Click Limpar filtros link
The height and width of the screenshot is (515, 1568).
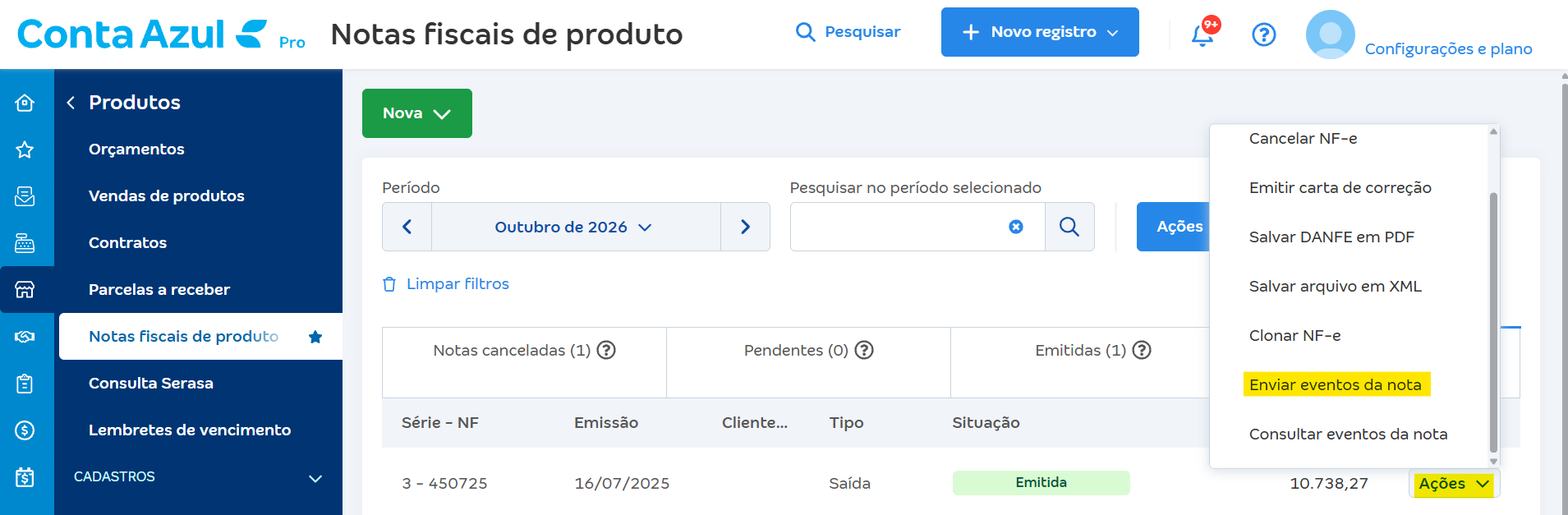pyautogui.click(x=458, y=284)
